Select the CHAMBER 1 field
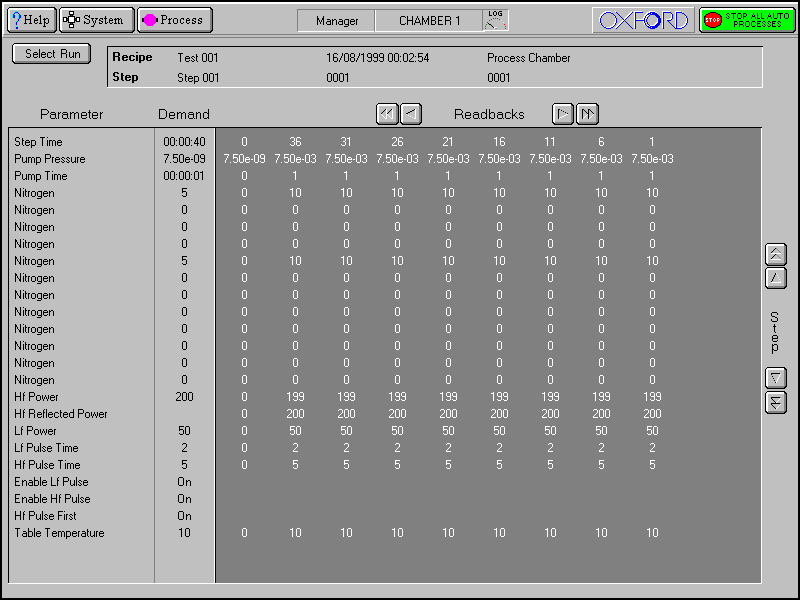Viewport: 800px width, 600px height. 429,21
